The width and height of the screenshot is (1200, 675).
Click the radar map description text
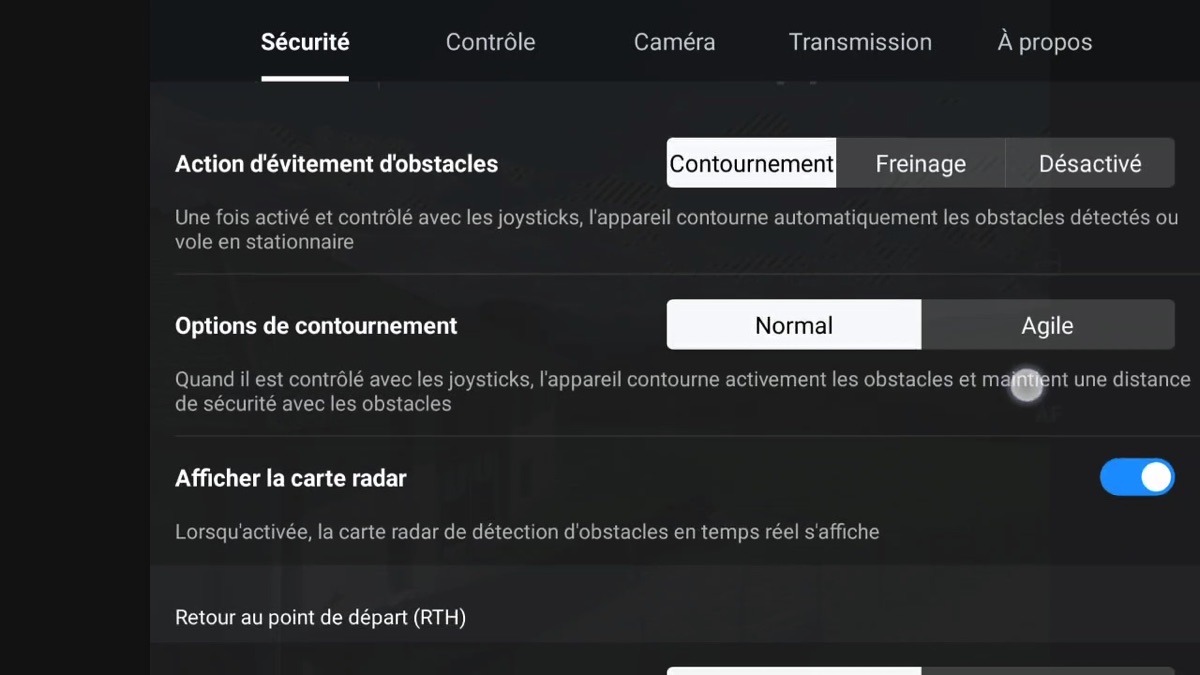point(527,532)
